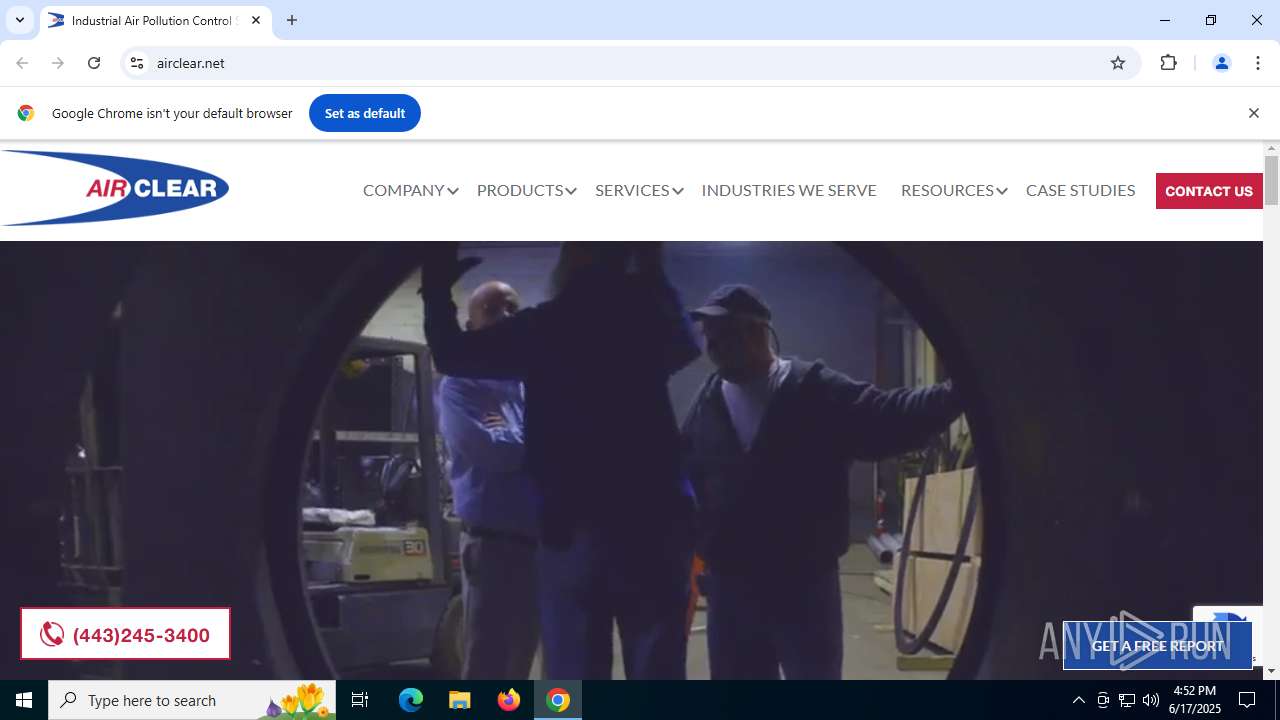
Task: Go to INDUSTRIES WE SERVE page
Action: point(789,190)
